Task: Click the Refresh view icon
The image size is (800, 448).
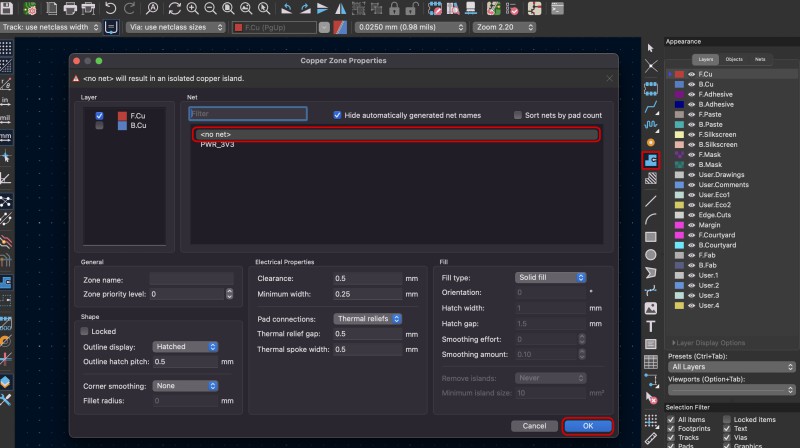Action: click(x=176, y=8)
